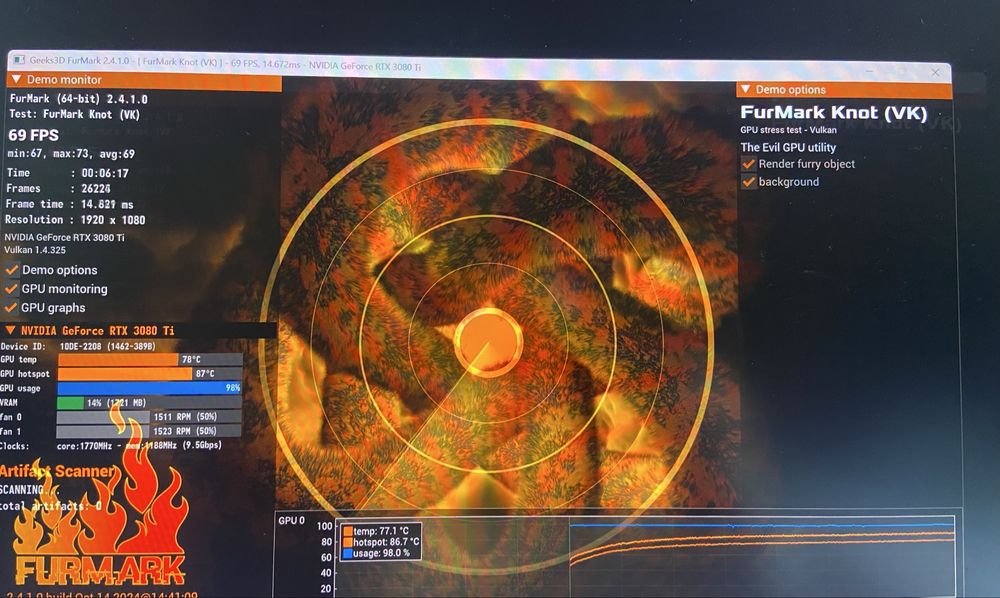Screen dimensions: 1000x598
Task: Click the total artifacts: 0 line
Action: point(51,506)
